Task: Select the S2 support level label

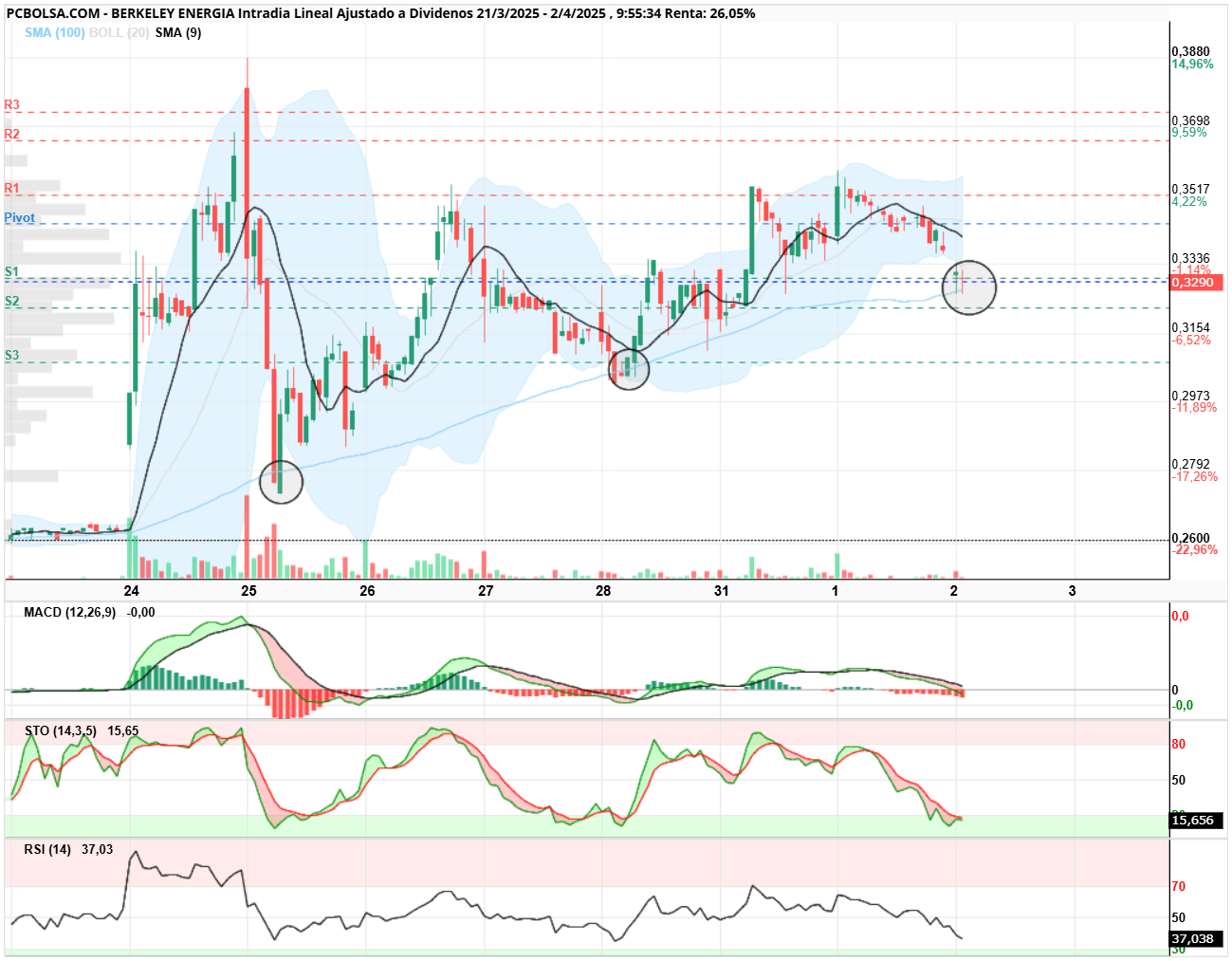Action: coord(11,301)
